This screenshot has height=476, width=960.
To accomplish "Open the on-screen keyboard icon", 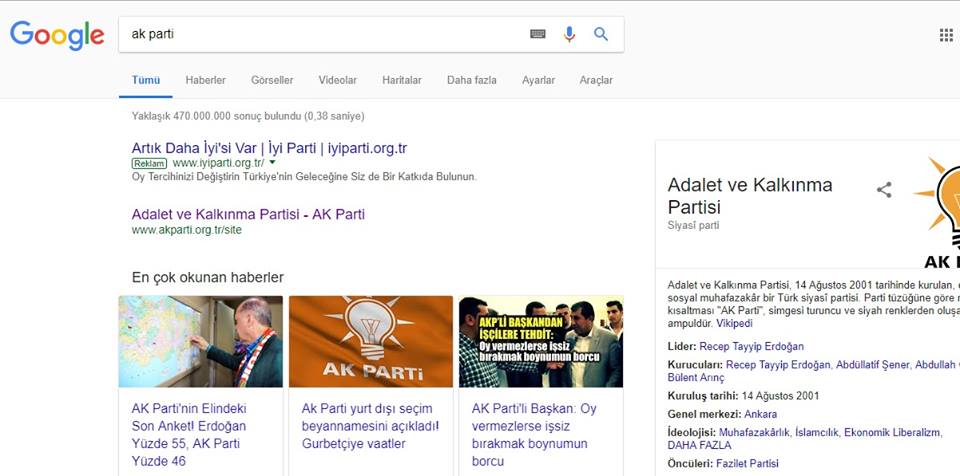I will 538,34.
